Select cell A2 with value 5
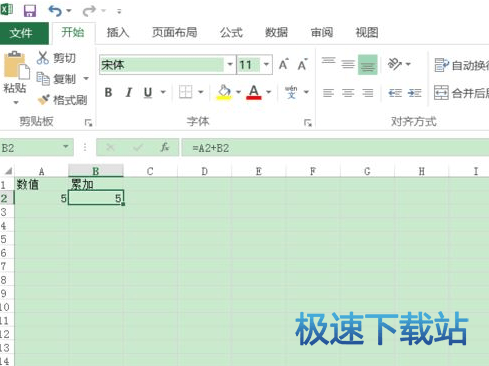The height and width of the screenshot is (366, 489). pyautogui.click(x=41, y=198)
